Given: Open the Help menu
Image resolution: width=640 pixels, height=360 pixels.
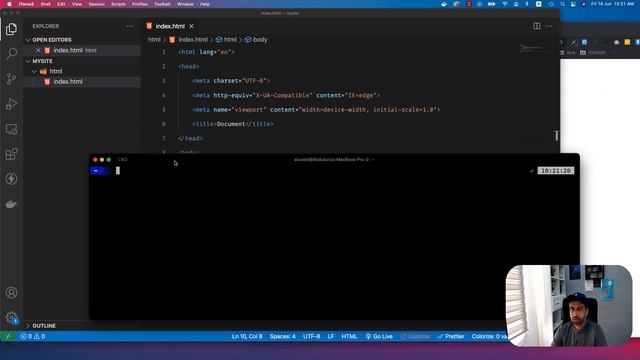Looking at the screenshot, I should coord(205,4).
